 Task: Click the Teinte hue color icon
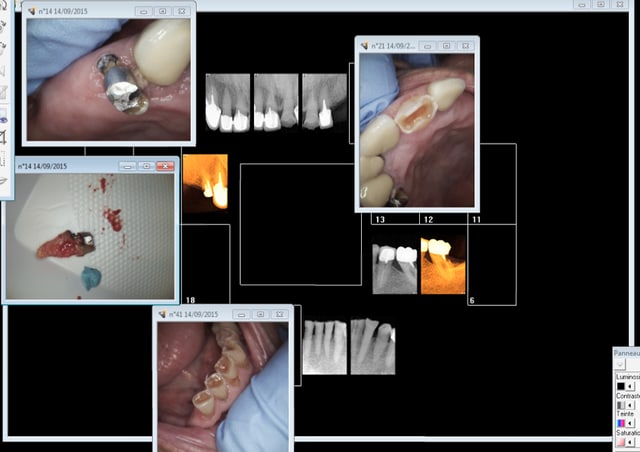coord(621,423)
